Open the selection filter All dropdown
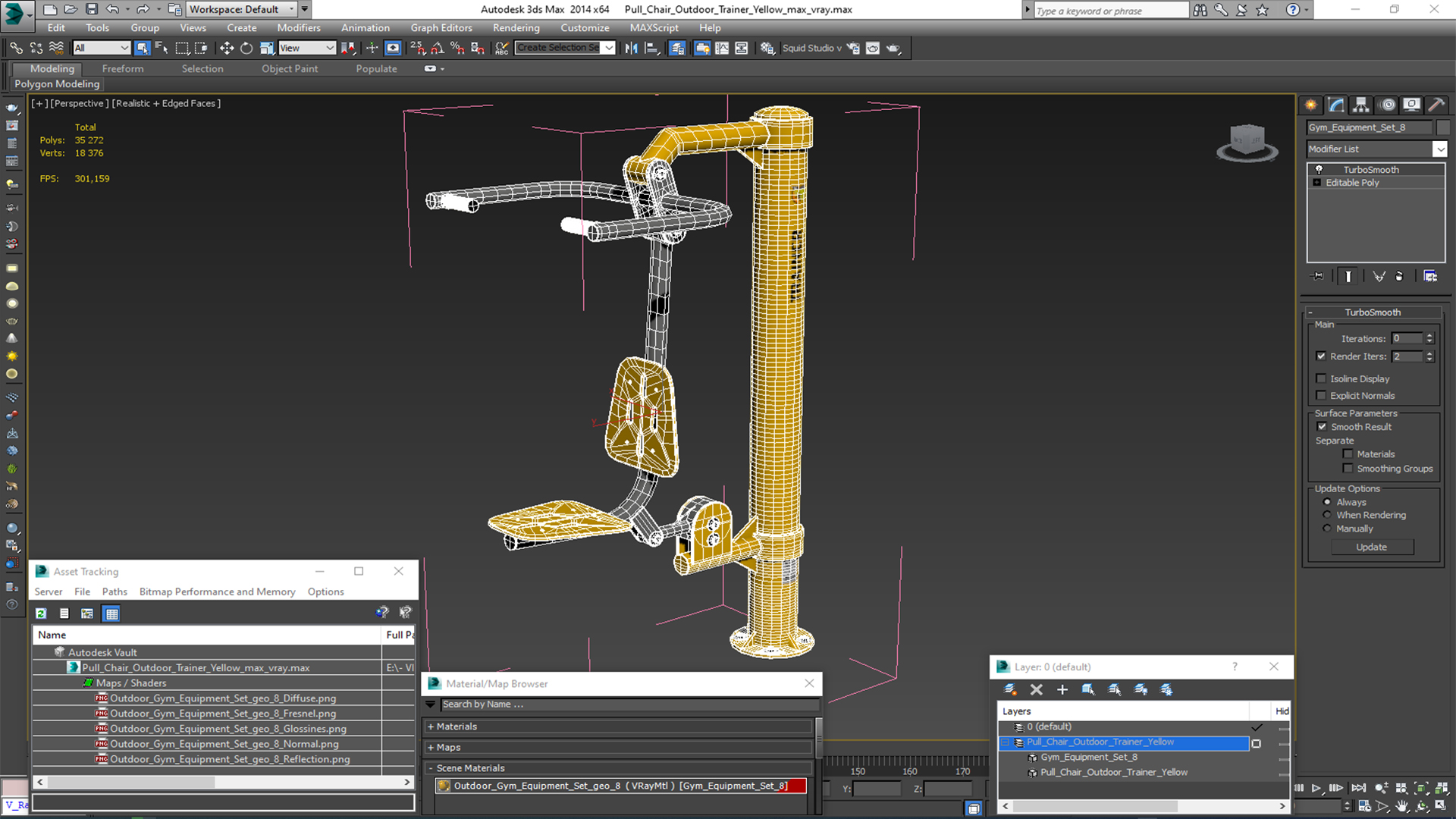Screen dimensions: 1456x819 (x=102, y=48)
